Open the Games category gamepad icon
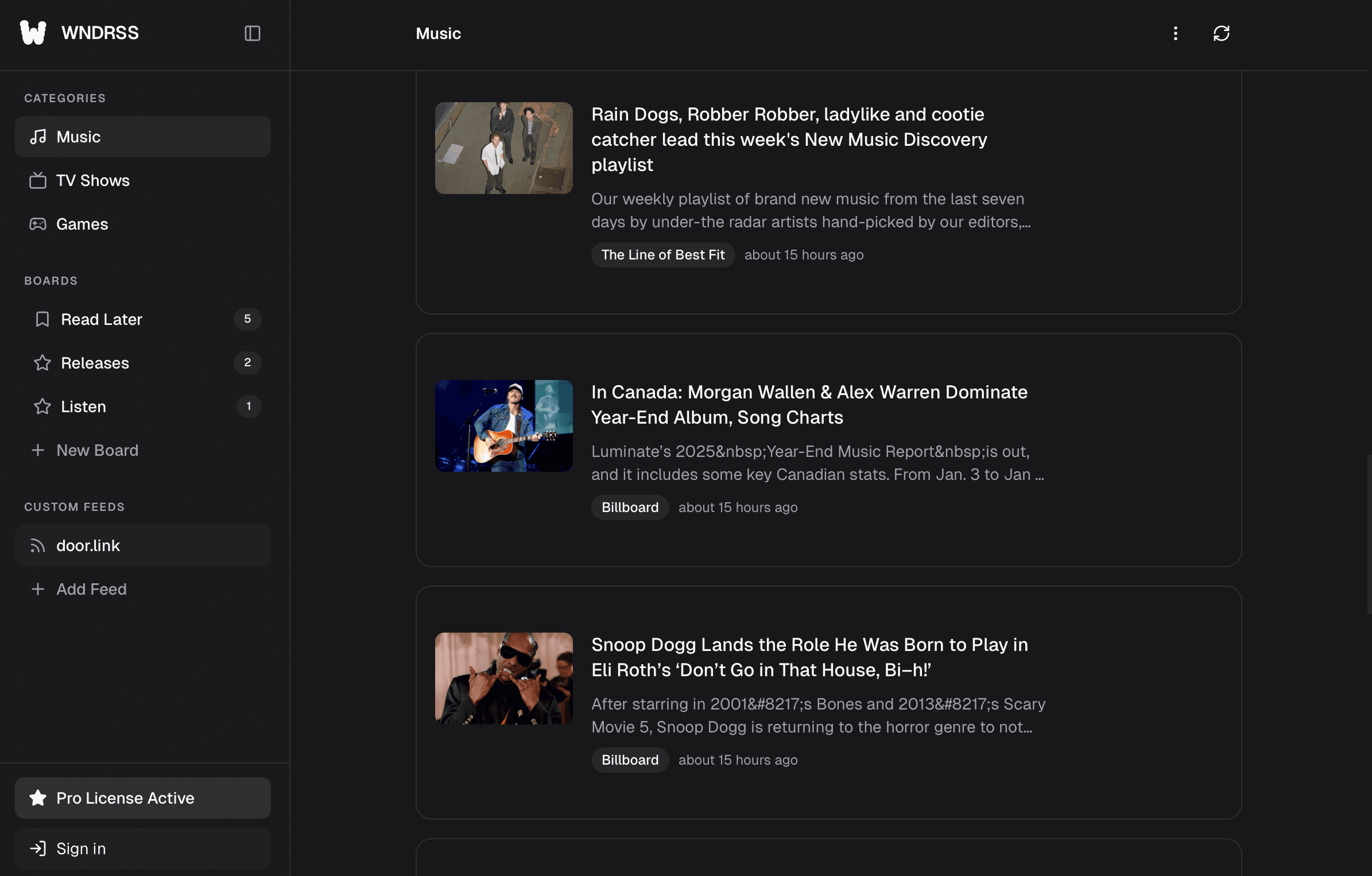The height and width of the screenshot is (876, 1372). [39, 224]
